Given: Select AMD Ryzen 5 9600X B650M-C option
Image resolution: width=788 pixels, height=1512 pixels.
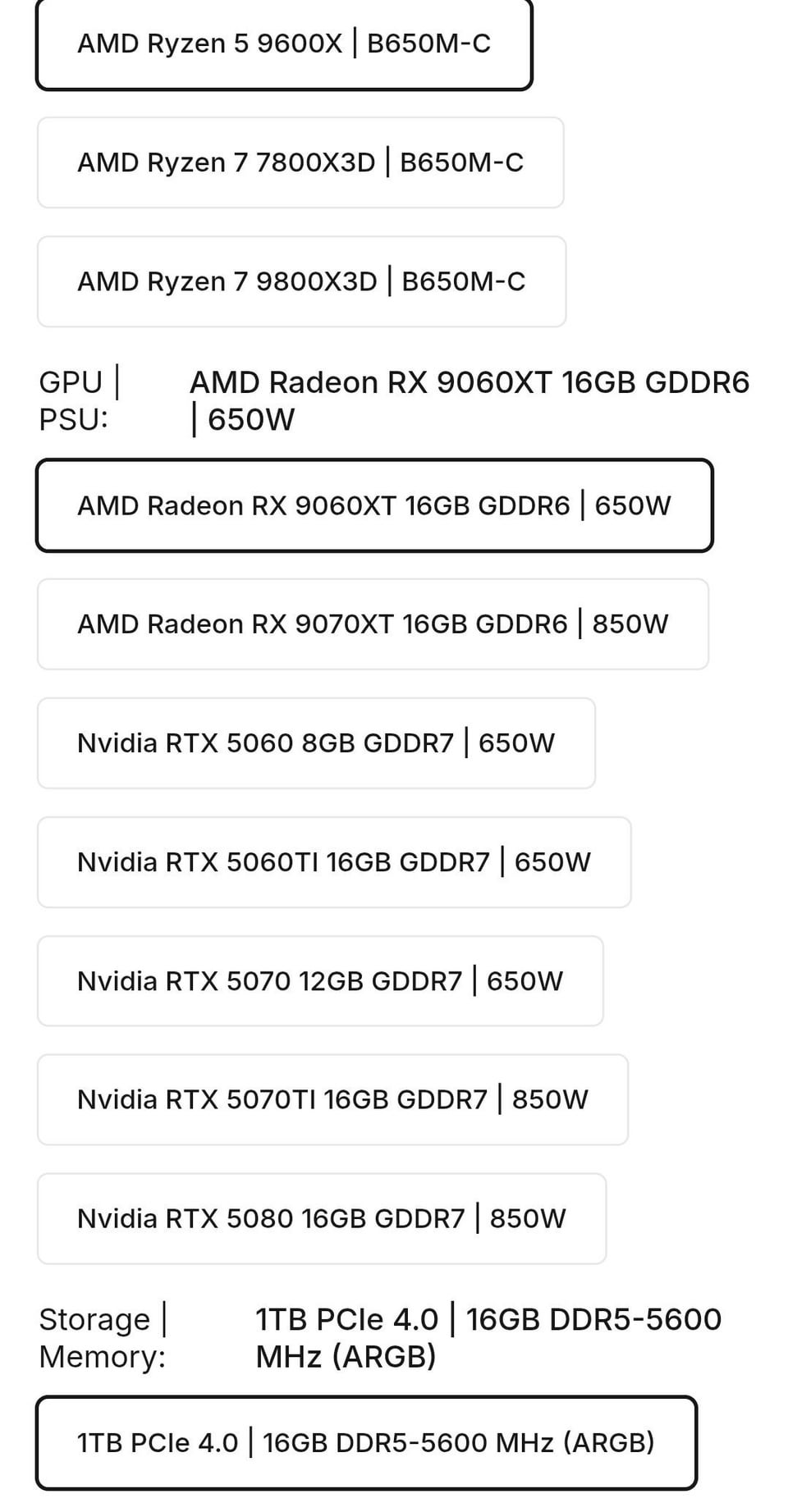Looking at the screenshot, I should 284,44.
